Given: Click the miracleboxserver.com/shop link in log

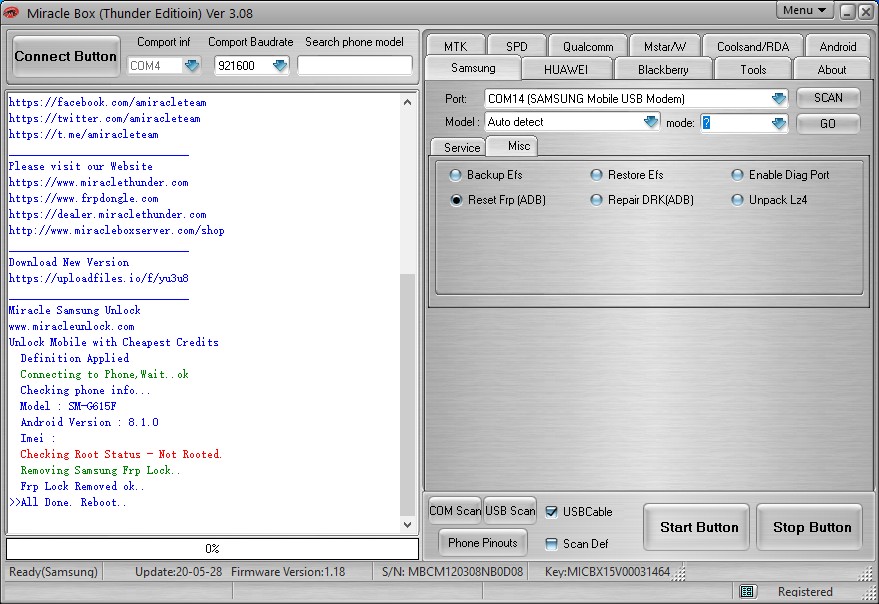Looking at the screenshot, I should point(117,230).
